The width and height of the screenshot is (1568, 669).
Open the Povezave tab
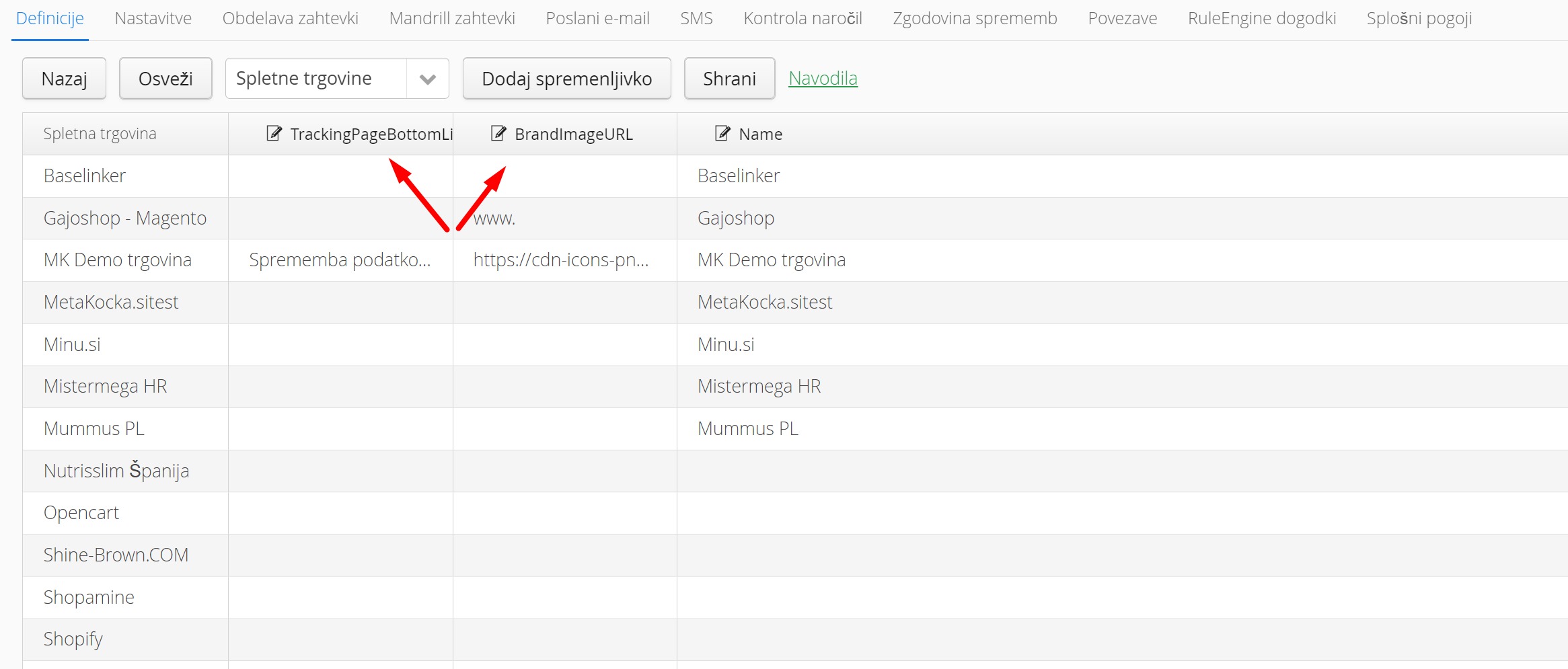click(x=1123, y=18)
